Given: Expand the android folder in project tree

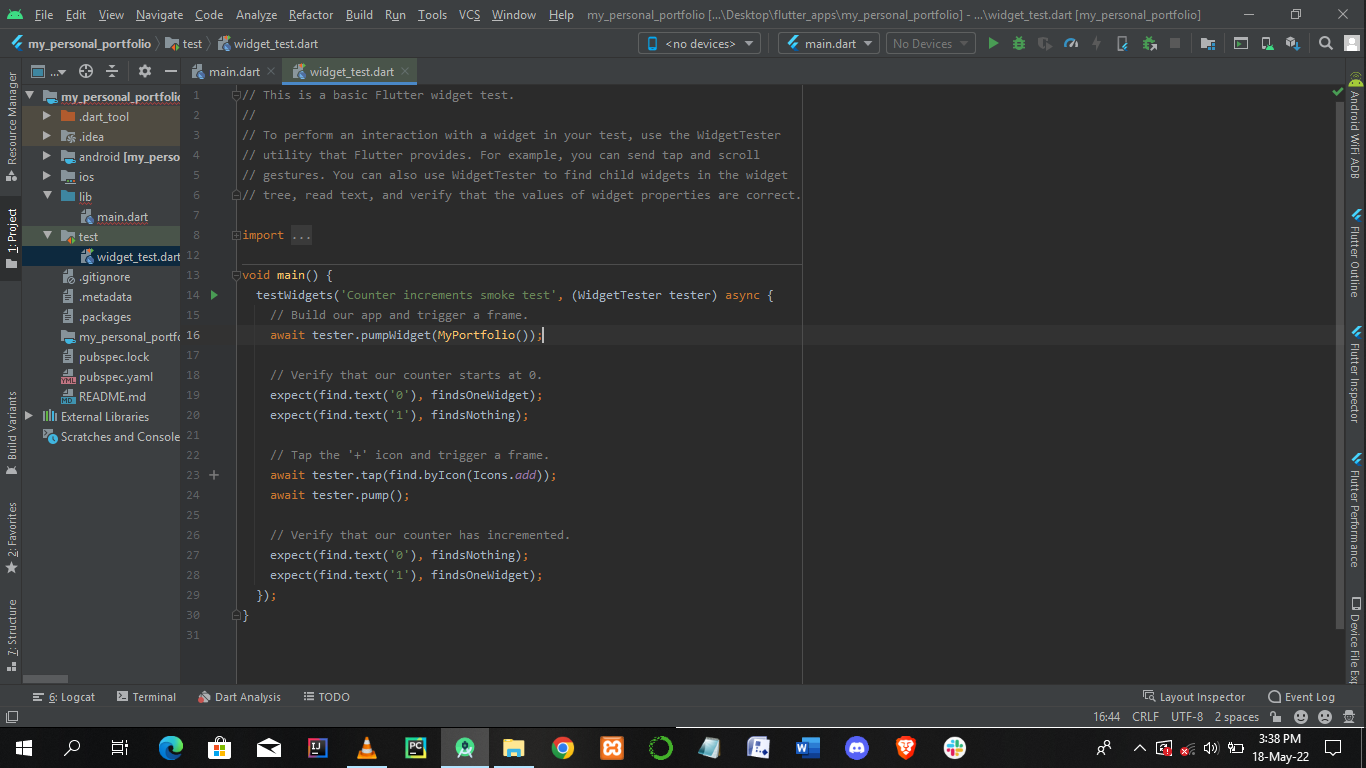Looking at the screenshot, I should click(x=47, y=156).
